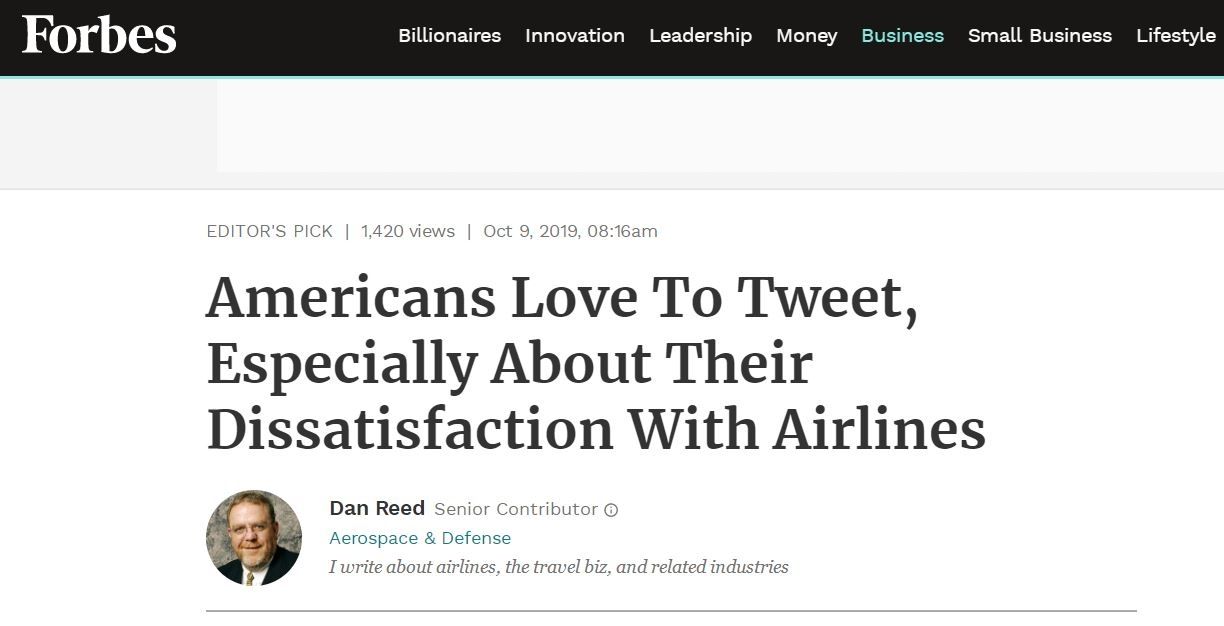Click the blank ad banner area
The height and width of the screenshot is (626, 1224).
pyautogui.click(x=720, y=126)
